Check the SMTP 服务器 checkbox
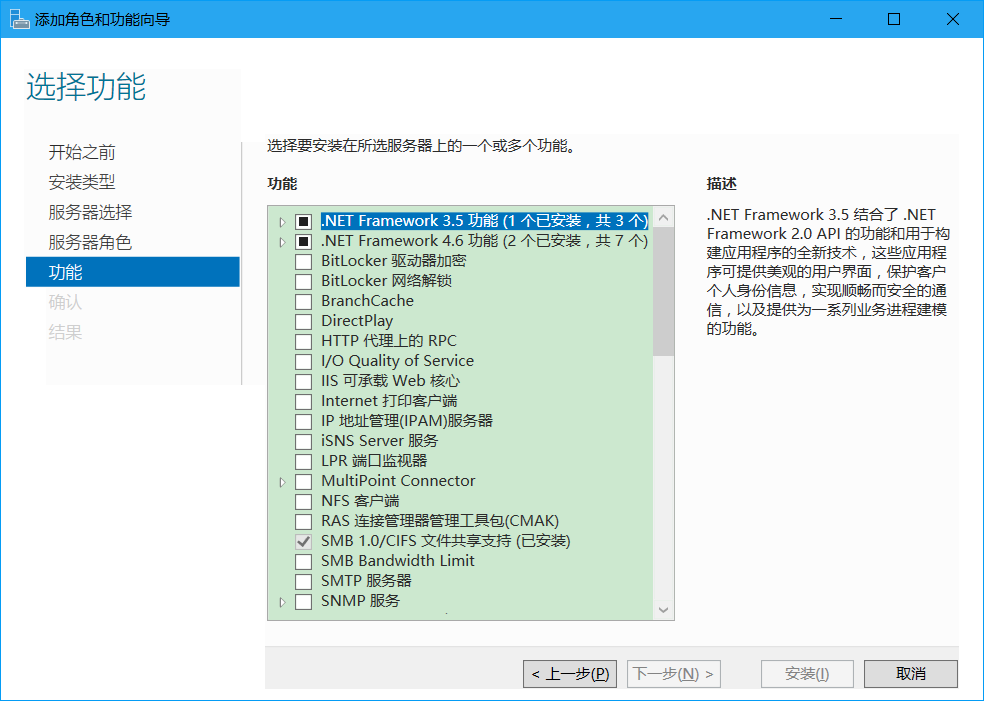 (304, 581)
